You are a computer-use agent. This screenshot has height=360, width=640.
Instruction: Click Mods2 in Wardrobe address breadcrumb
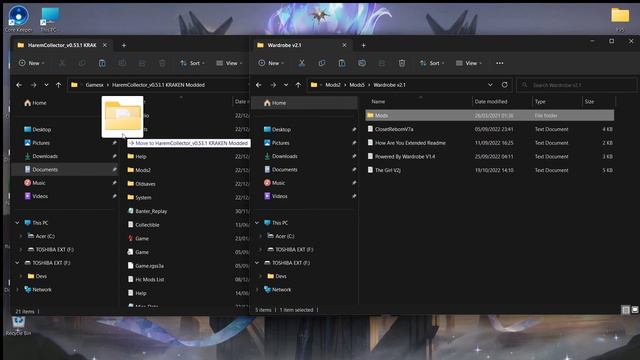click(333, 85)
